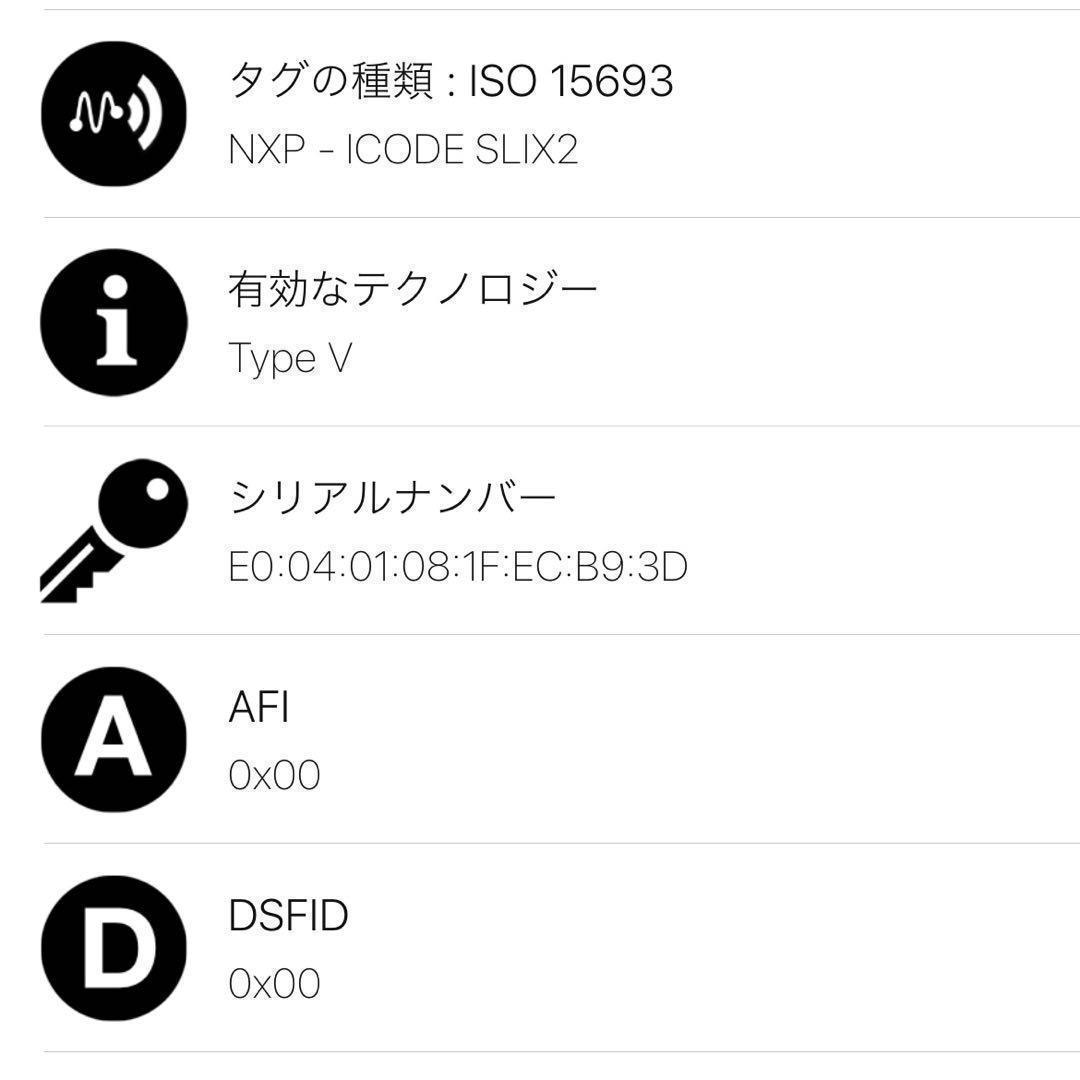Screen dimensions: 1080x1080
Task: Select the DSFID heading text
Action: (x=290, y=915)
